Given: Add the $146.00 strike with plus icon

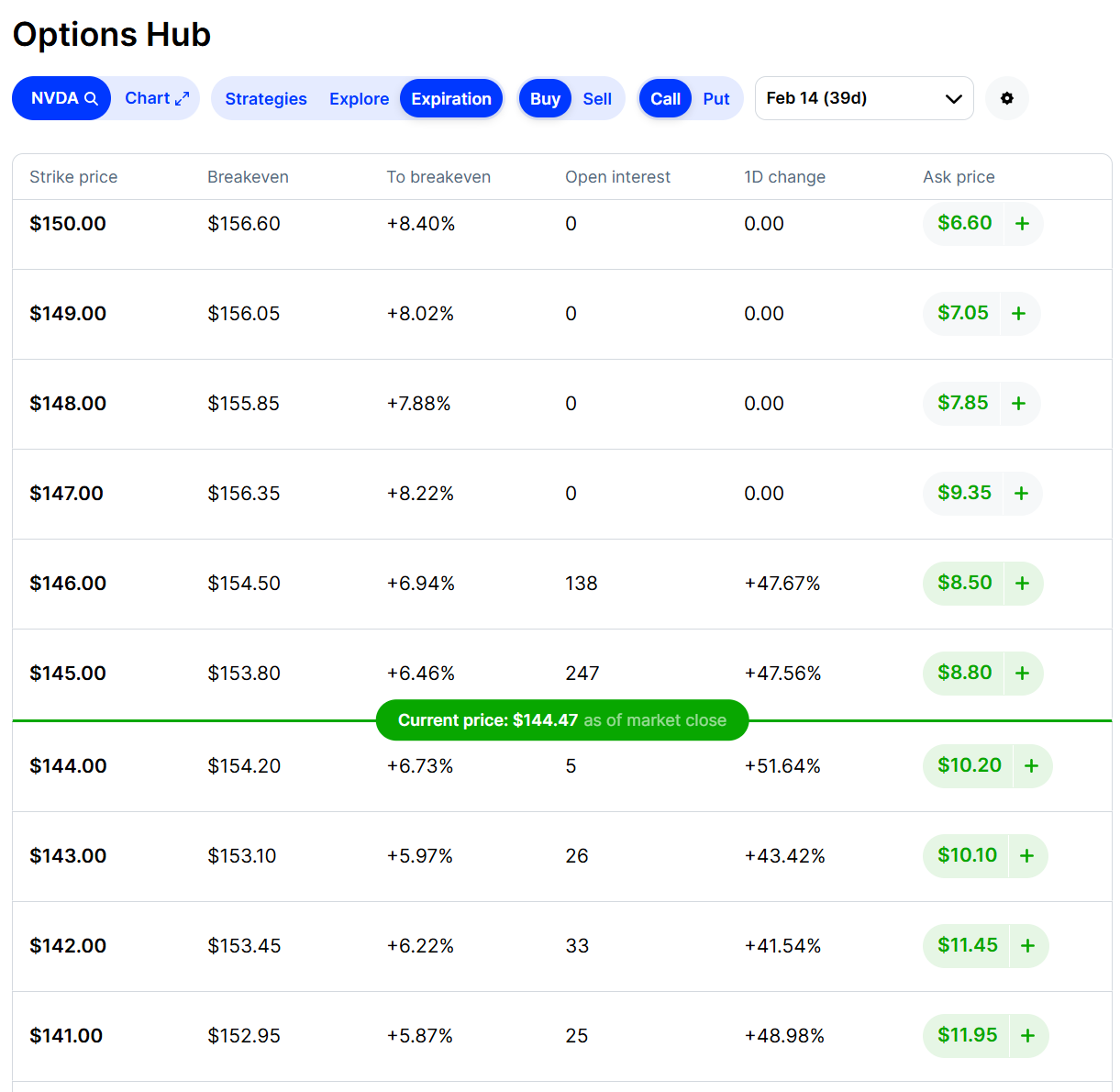Looking at the screenshot, I should point(1022,583).
